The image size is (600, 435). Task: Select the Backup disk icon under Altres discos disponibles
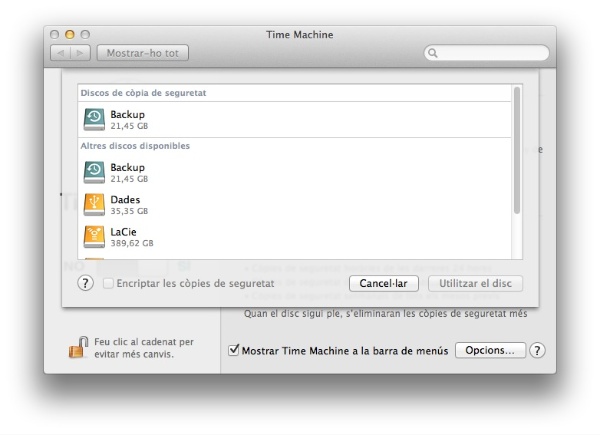coord(94,172)
